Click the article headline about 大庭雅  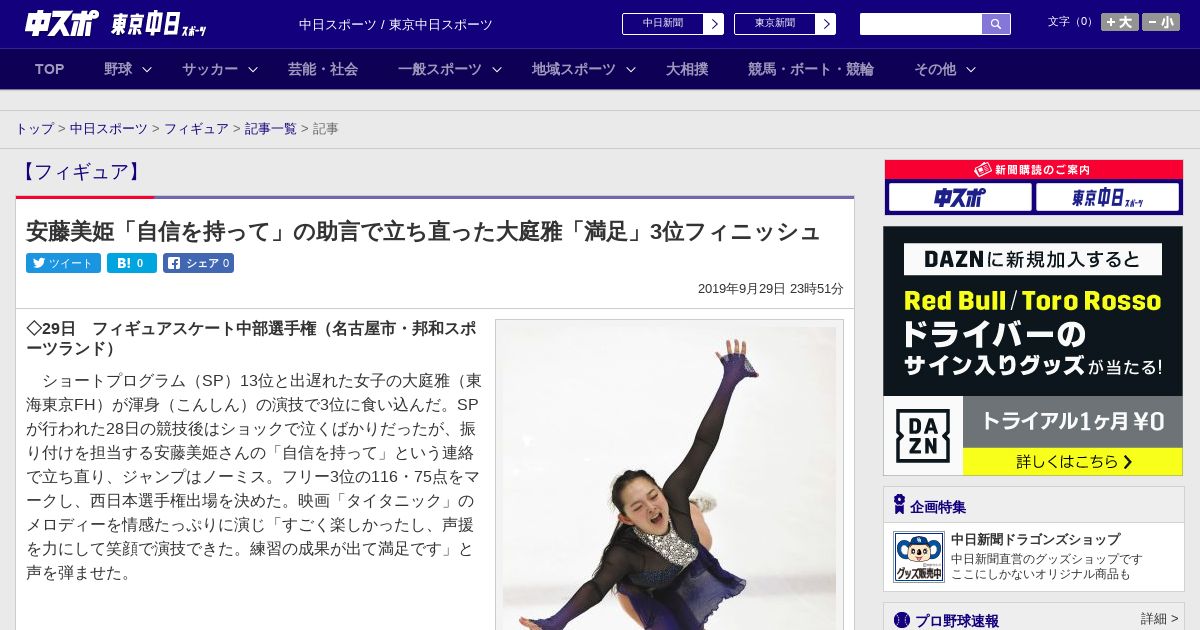point(423,231)
